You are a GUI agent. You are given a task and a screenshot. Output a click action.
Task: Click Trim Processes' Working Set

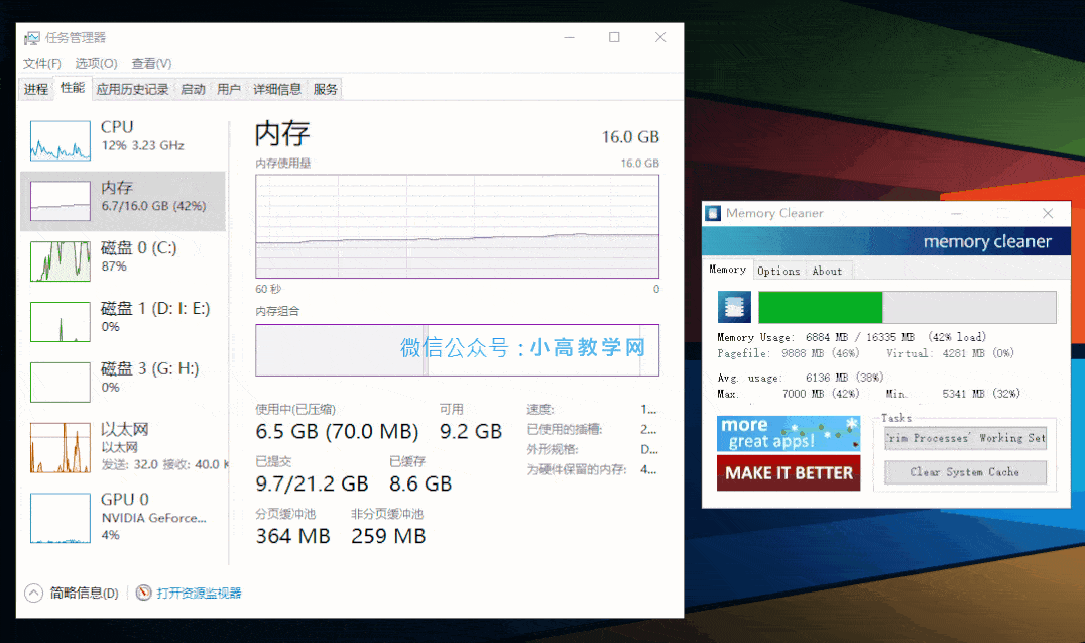point(964,437)
